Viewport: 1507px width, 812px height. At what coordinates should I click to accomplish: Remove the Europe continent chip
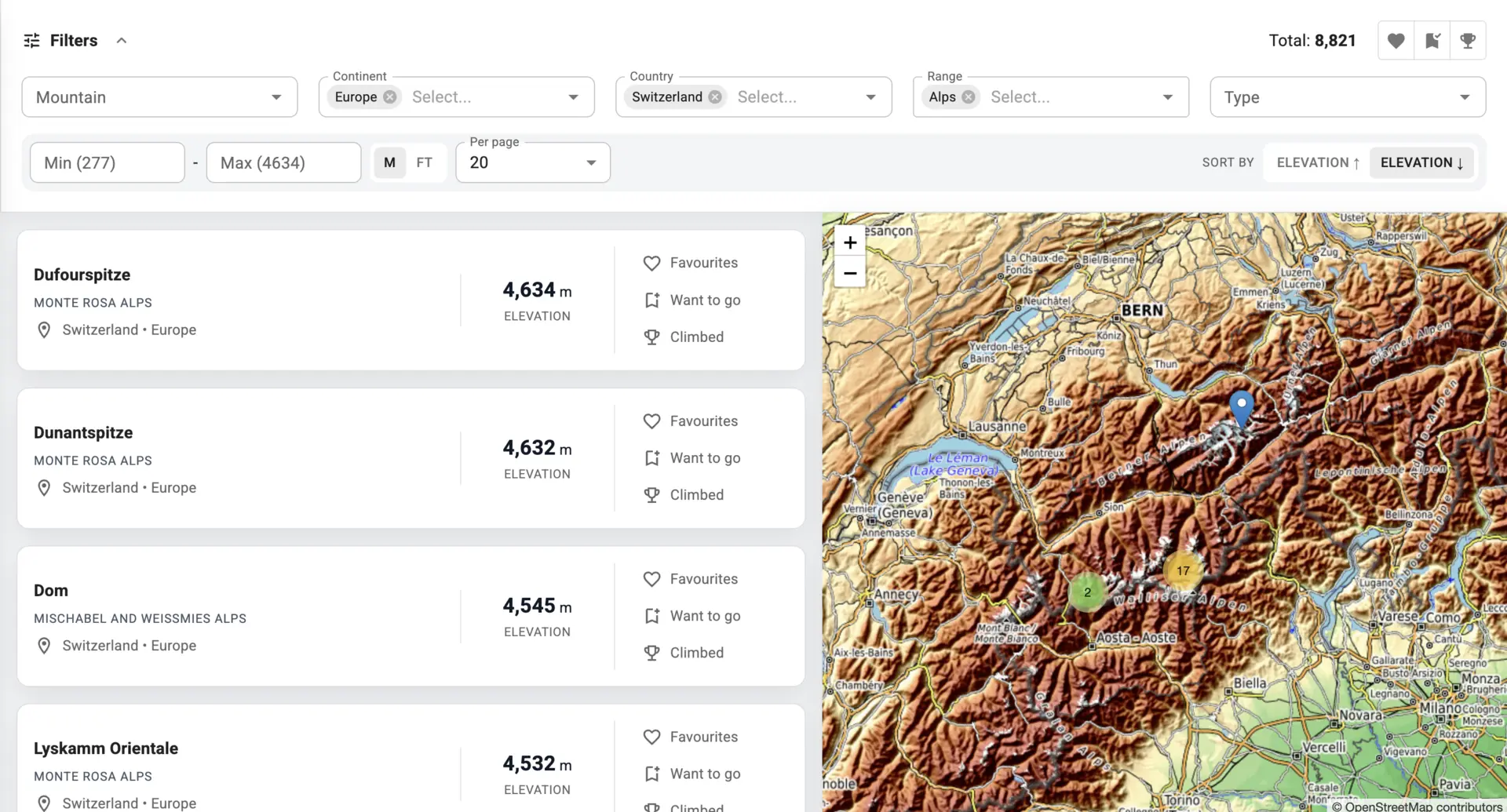tap(389, 97)
